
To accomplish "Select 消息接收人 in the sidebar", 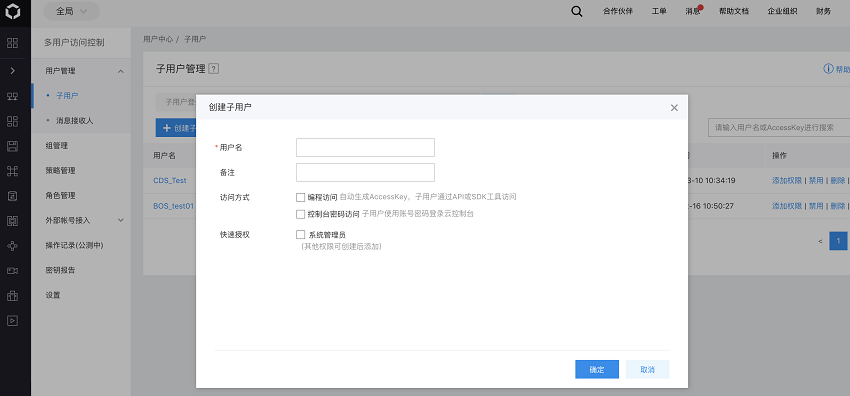I will point(75,121).
